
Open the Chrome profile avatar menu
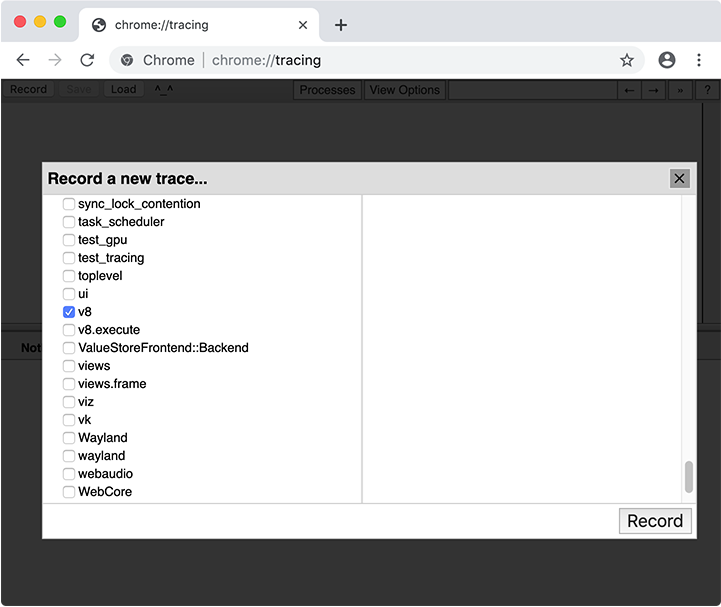pyautogui.click(x=667, y=60)
